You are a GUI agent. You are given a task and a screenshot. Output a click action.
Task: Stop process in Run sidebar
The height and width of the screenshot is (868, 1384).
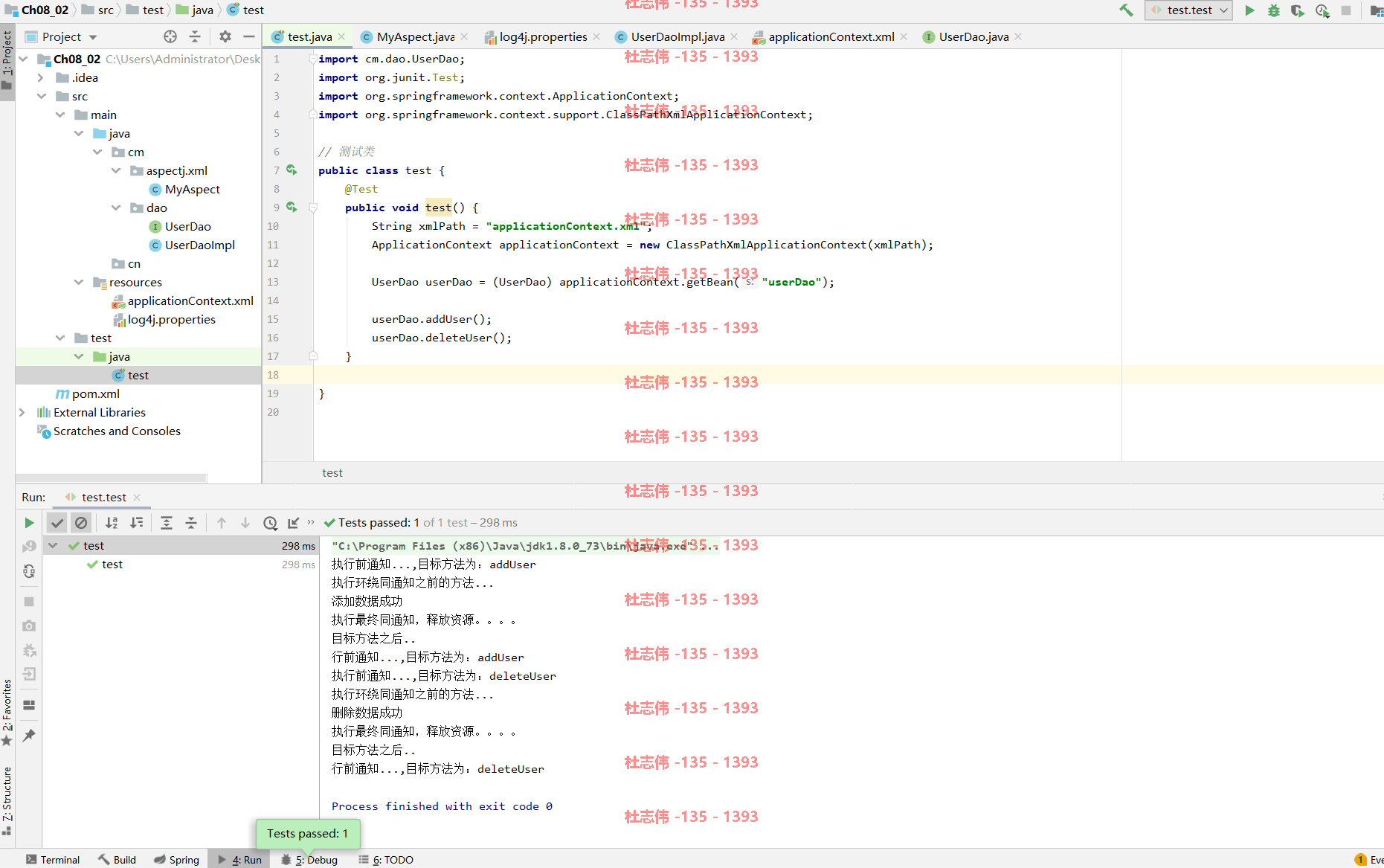(29, 602)
